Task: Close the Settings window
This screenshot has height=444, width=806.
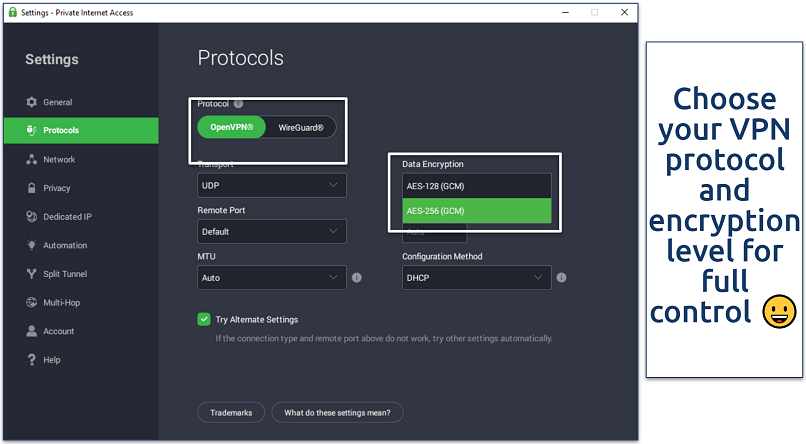Action: [625, 12]
